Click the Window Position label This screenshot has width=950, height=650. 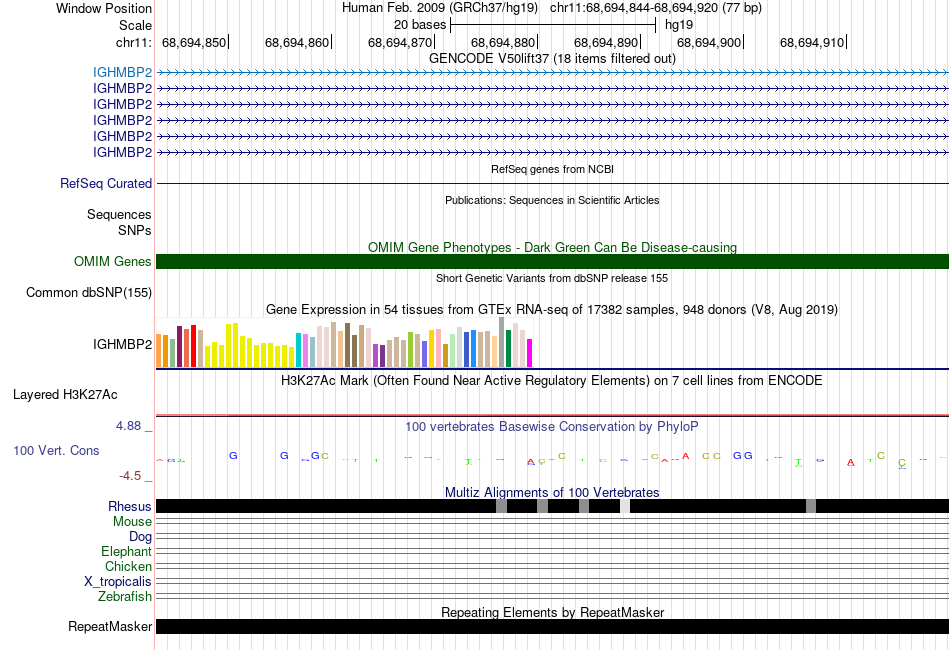point(104,8)
